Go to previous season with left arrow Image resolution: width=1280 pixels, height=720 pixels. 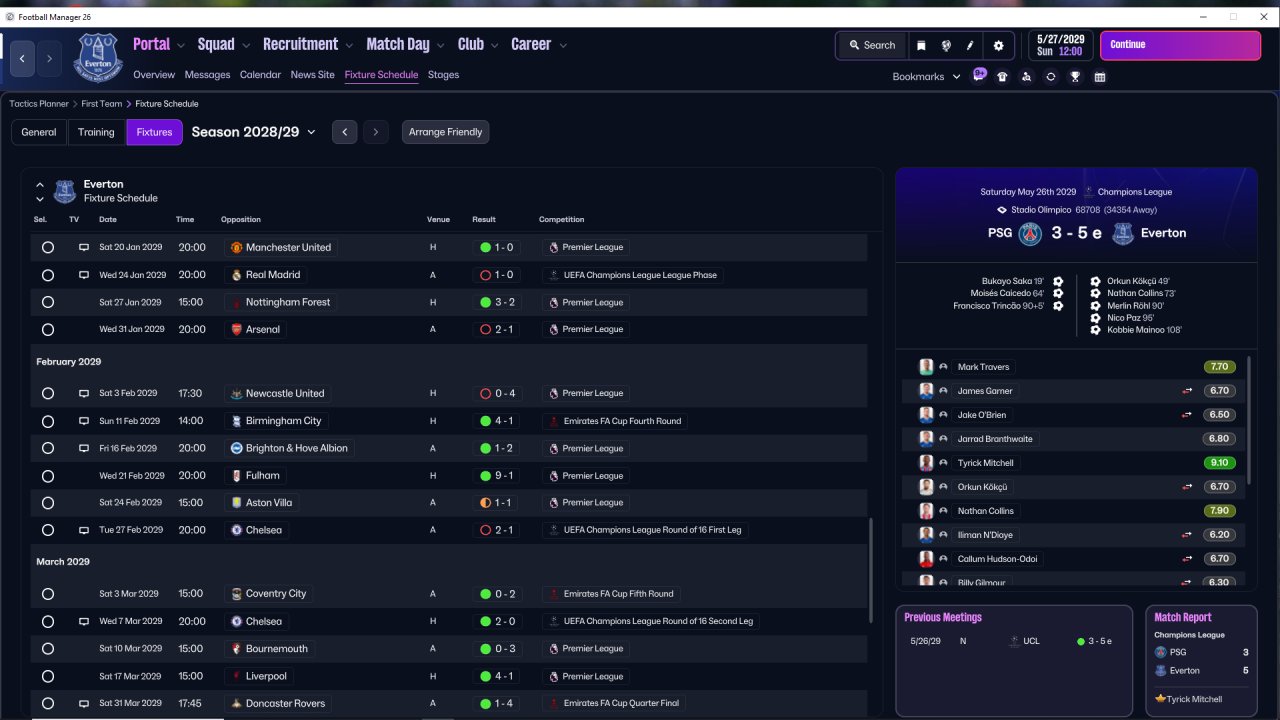tap(344, 132)
